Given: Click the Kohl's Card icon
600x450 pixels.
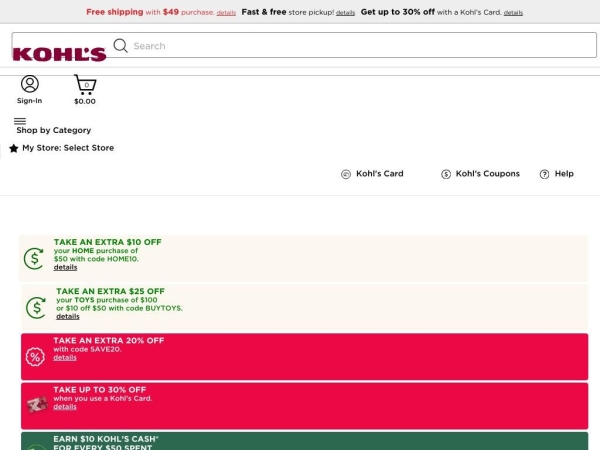Looking at the screenshot, I should coord(346,174).
